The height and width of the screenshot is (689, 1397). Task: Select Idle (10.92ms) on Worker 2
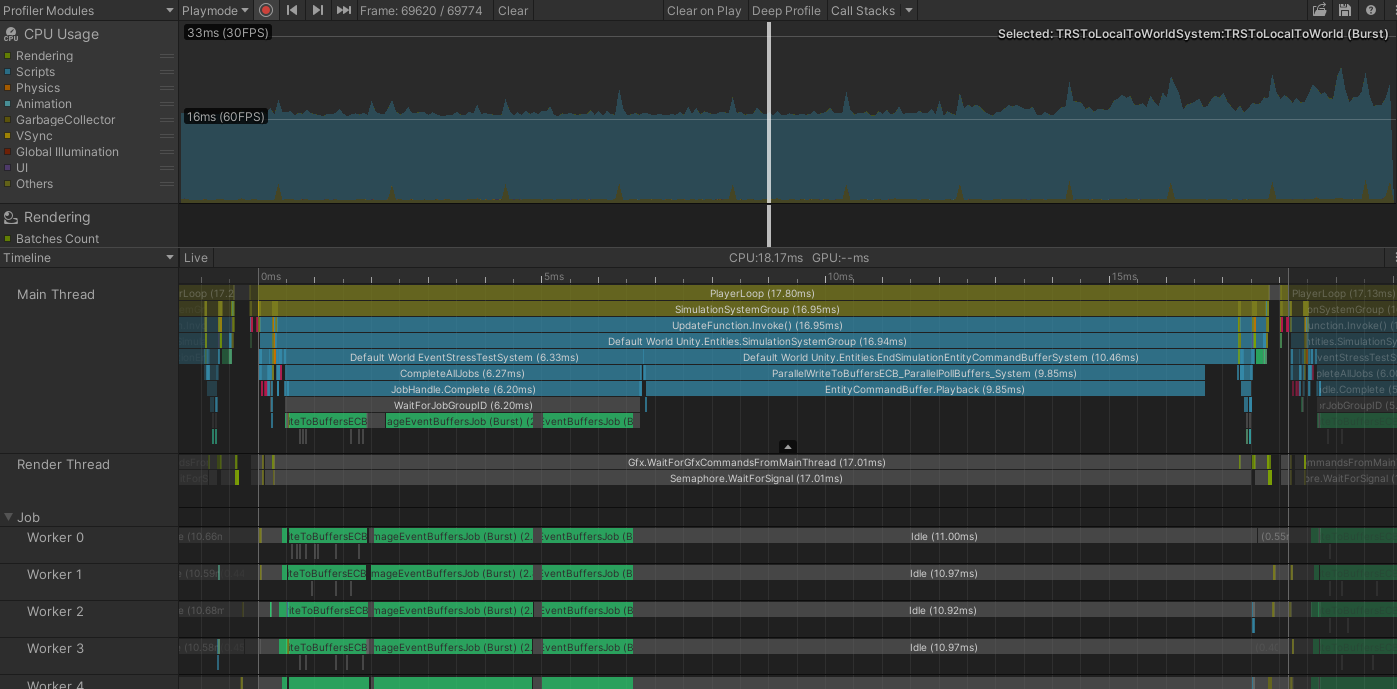point(943,610)
